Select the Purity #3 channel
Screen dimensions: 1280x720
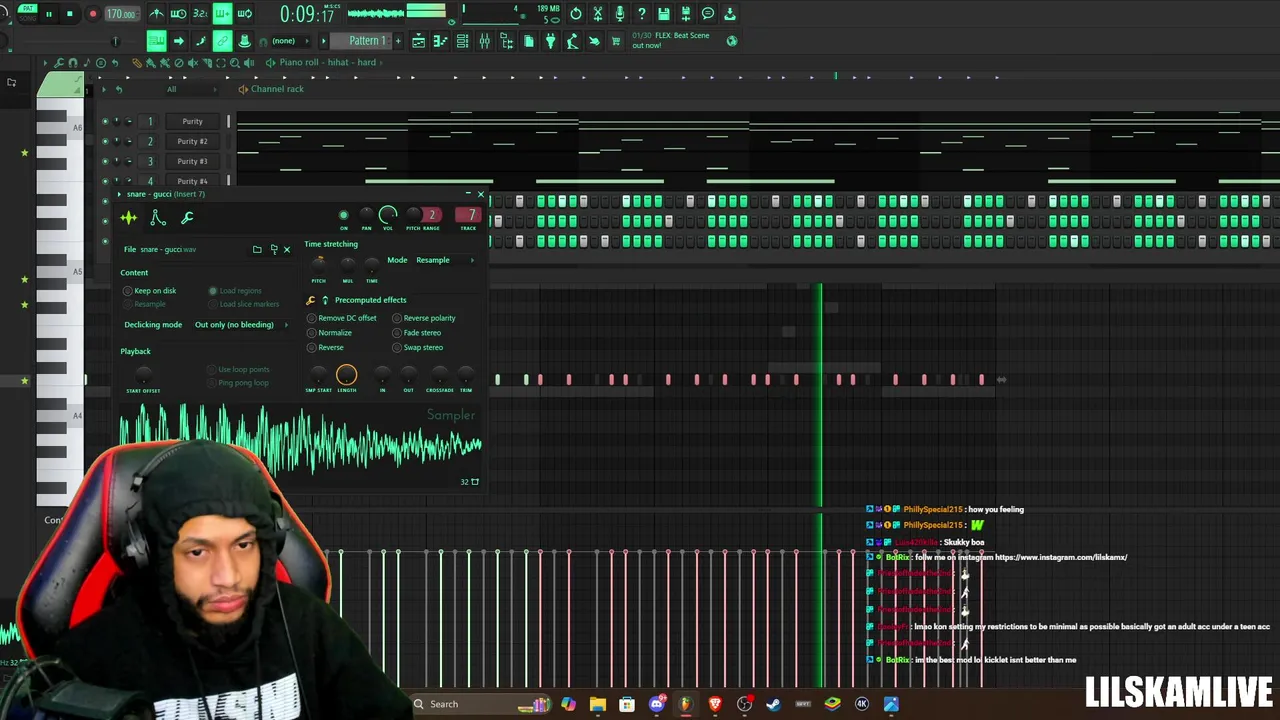(192, 161)
